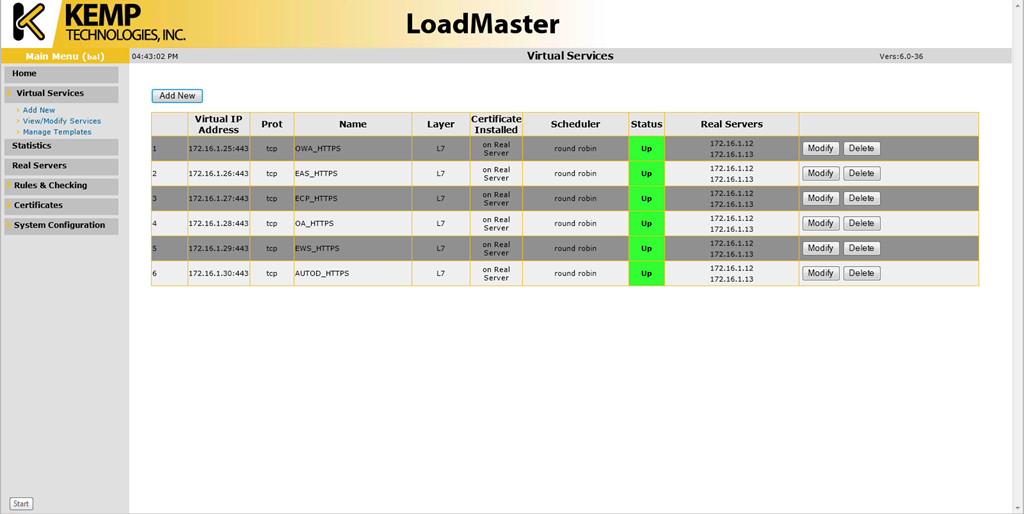Delete the OA_HTTPS virtual service
The width and height of the screenshot is (1024, 514).
[x=861, y=223]
